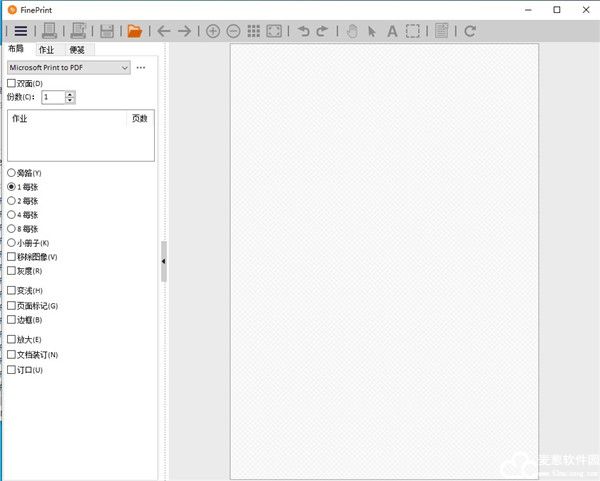Select the hand pan tool
Viewport: 600px width, 481px height.
[x=351, y=31]
